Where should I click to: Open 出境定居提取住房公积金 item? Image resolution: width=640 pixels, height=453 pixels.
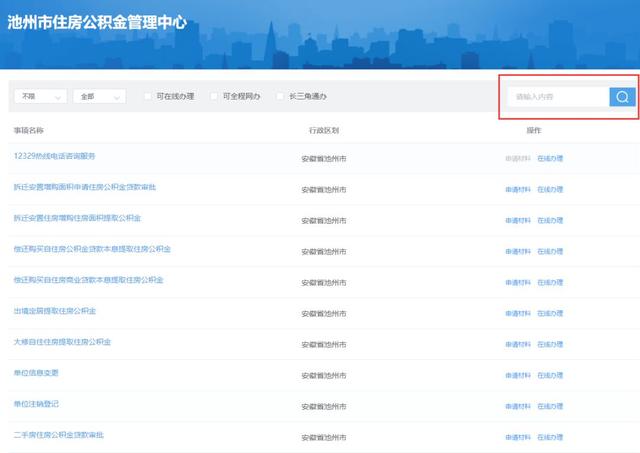[55, 311]
